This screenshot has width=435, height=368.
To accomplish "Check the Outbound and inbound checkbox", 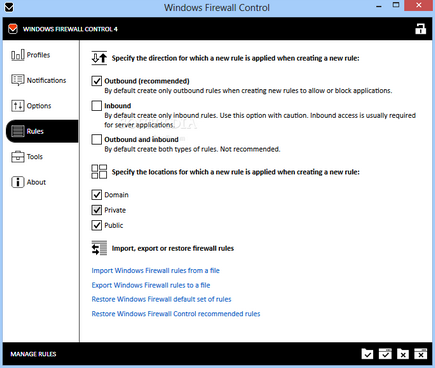I will pos(97,139).
